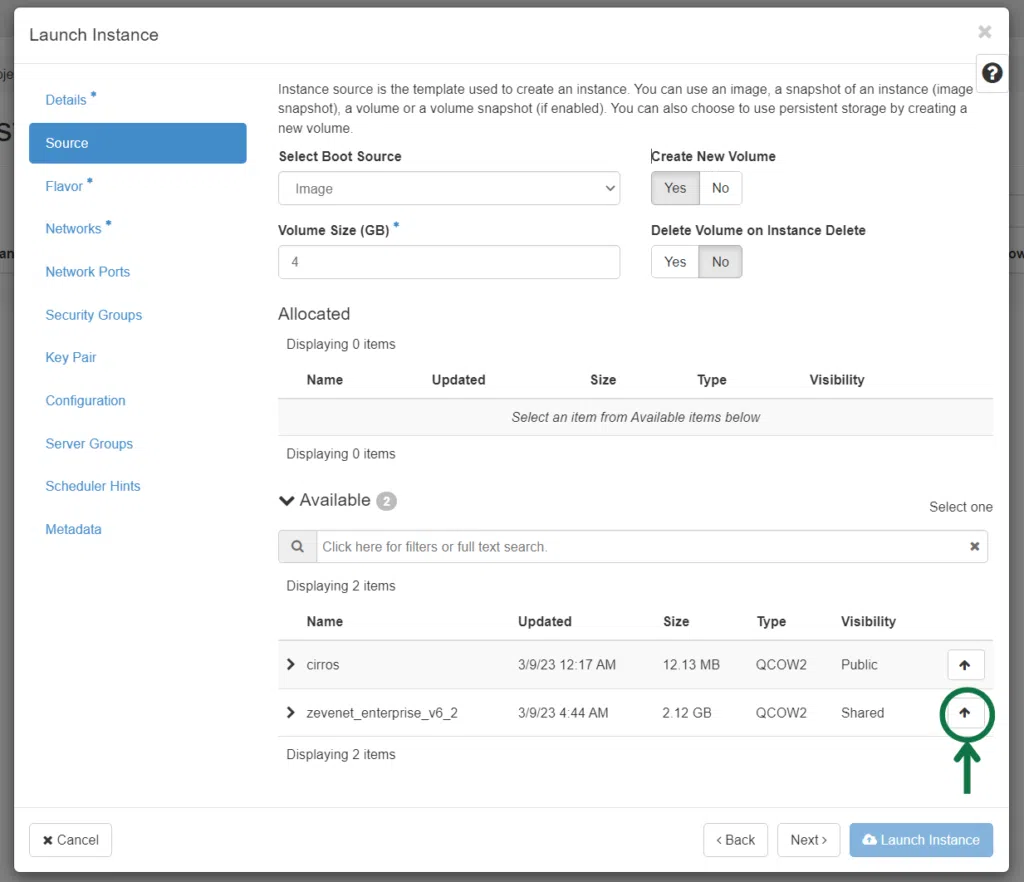Image resolution: width=1024 pixels, height=882 pixels.
Task: Clear the search filter with the X icon
Action: [x=974, y=546]
